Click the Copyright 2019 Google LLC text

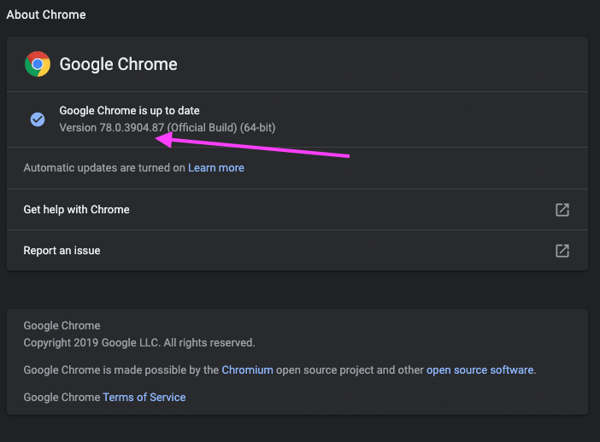click(x=139, y=343)
